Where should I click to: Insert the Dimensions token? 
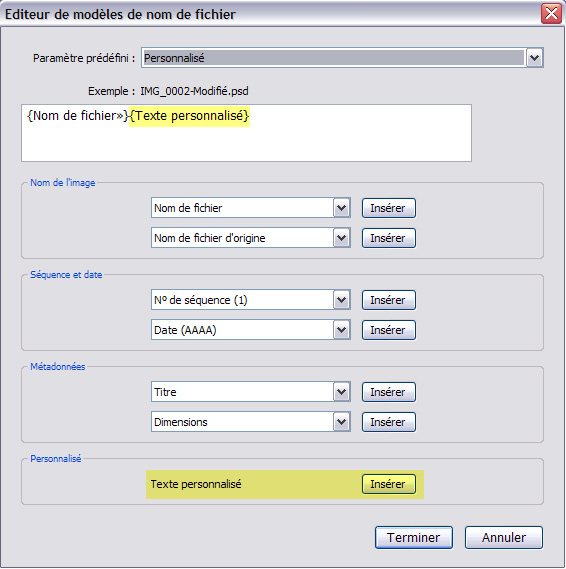[x=389, y=422]
